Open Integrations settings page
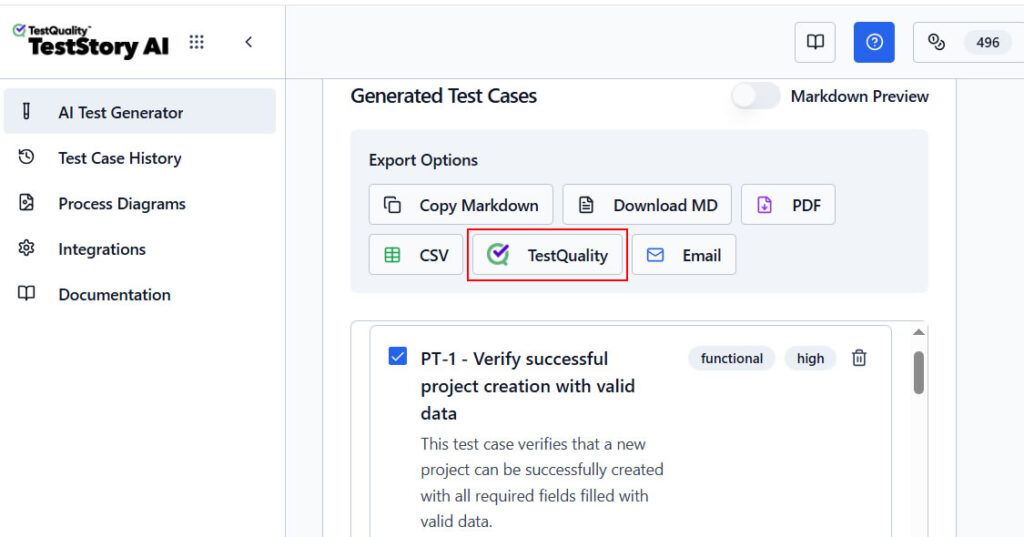1024x537 pixels. pyautogui.click(x=101, y=249)
